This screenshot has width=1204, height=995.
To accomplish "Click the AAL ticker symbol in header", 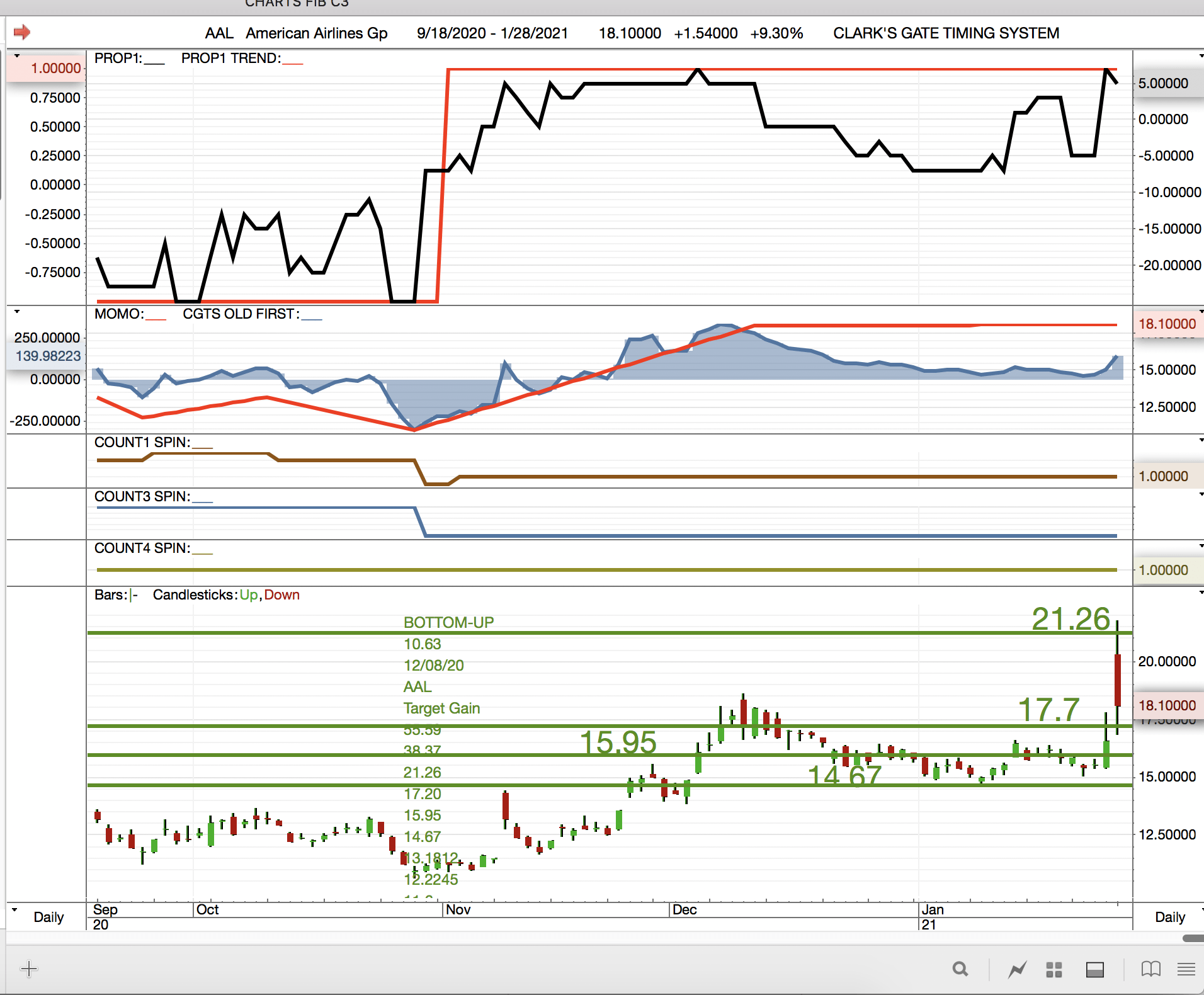I will click(x=219, y=33).
